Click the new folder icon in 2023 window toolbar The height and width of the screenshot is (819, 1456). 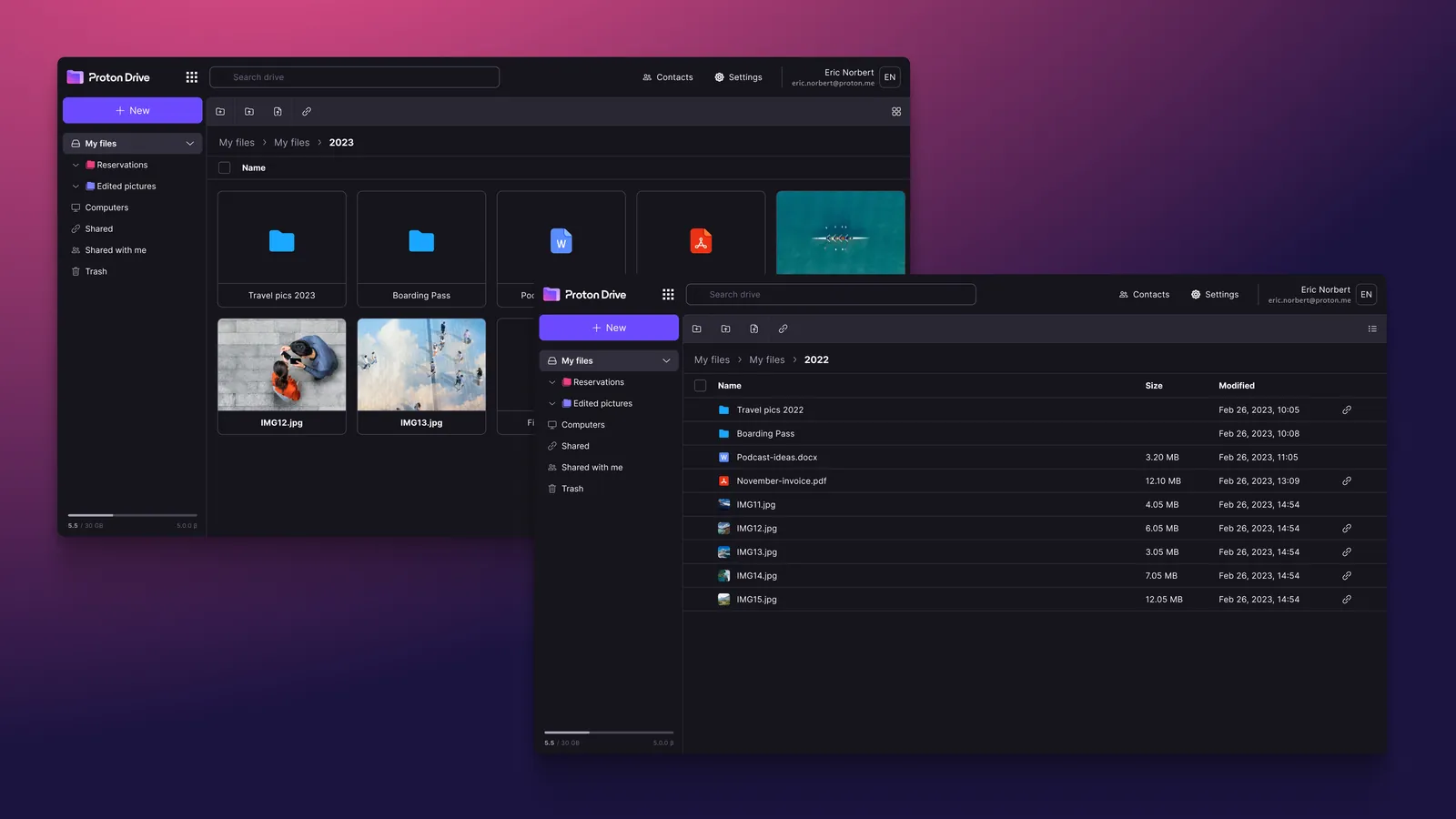click(x=220, y=112)
